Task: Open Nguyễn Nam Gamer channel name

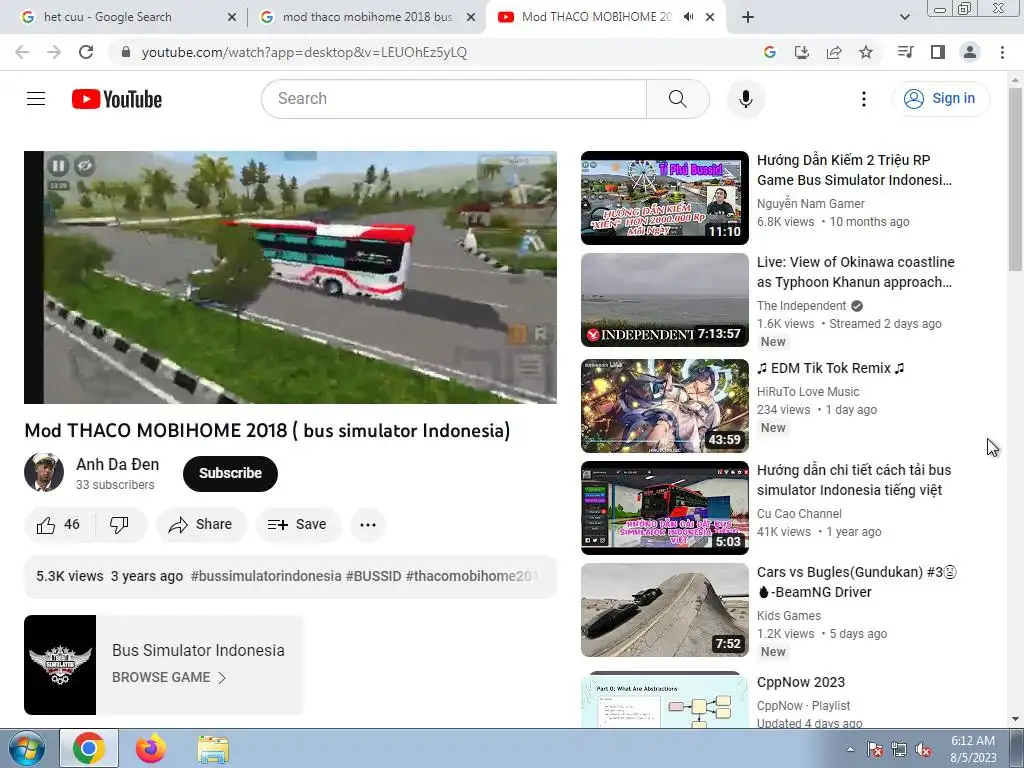Action: click(810, 204)
